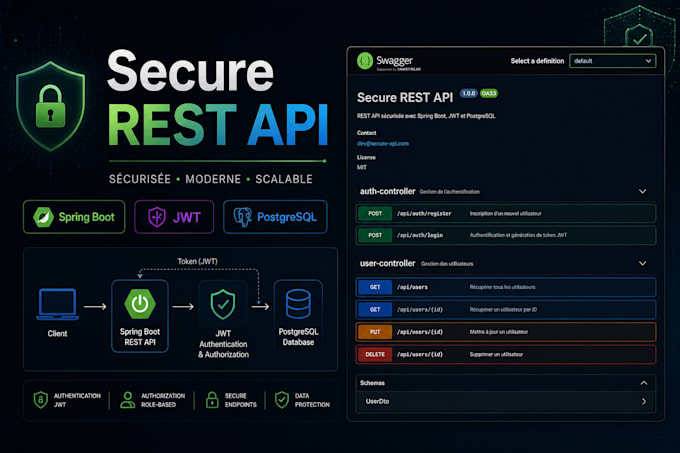
Task: Click the 'License' label in the Swagger panel
Action: click(366, 157)
